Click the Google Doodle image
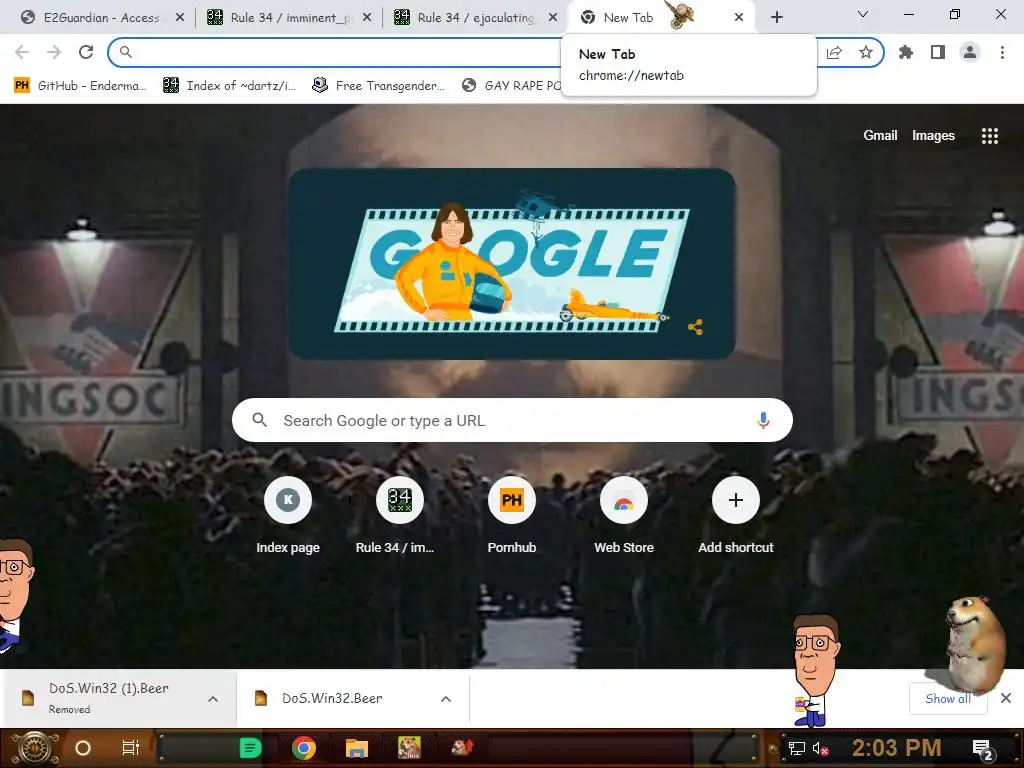 coord(512,264)
